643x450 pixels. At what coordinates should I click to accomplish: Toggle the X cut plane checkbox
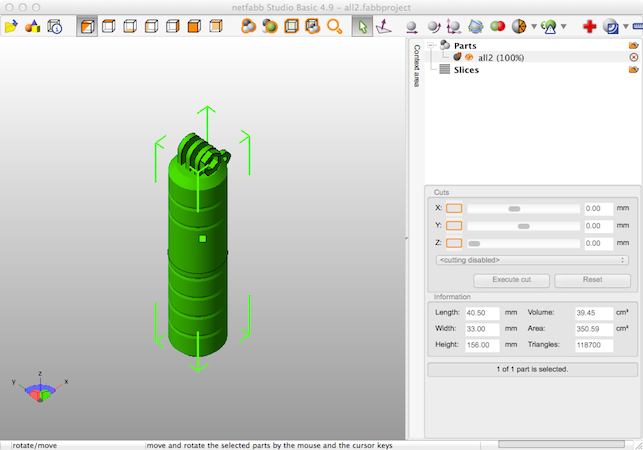click(454, 208)
